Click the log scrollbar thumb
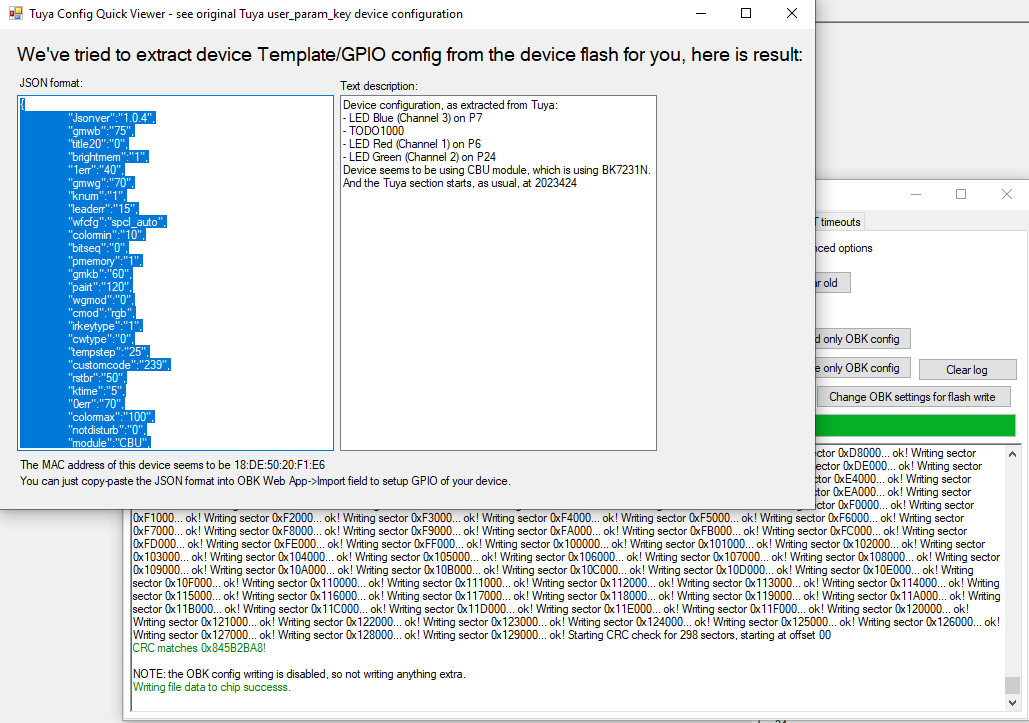This screenshot has width=1029, height=723. point(1012,686)
